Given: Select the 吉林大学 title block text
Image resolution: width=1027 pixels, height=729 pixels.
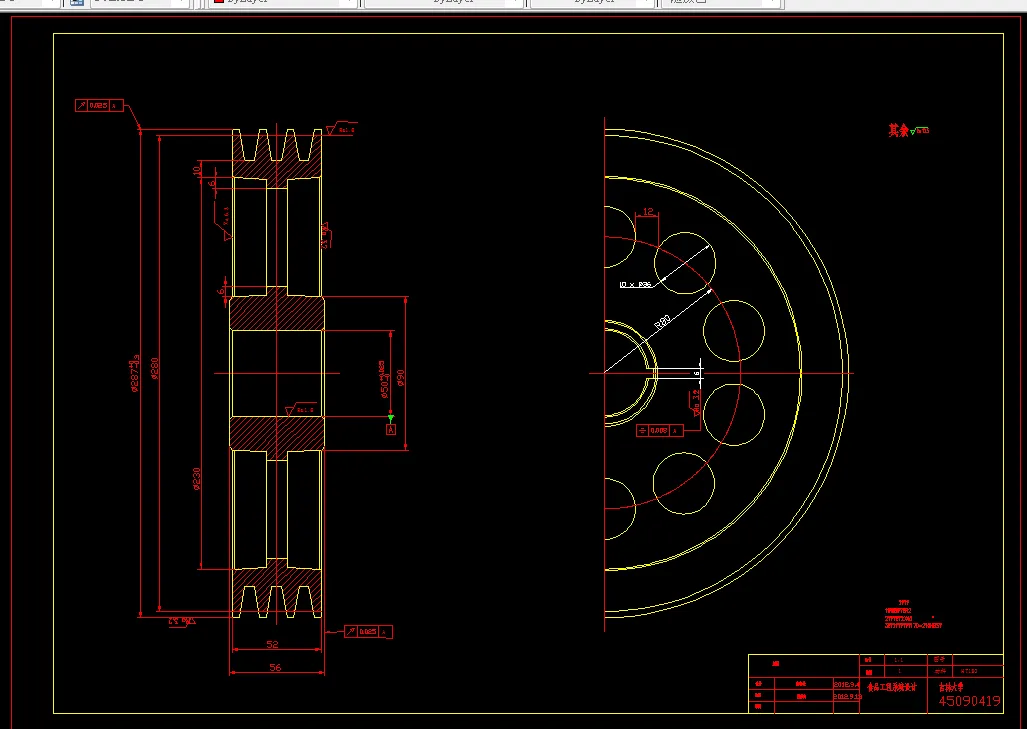Looking at the screenshot, I should pos(951,687).
